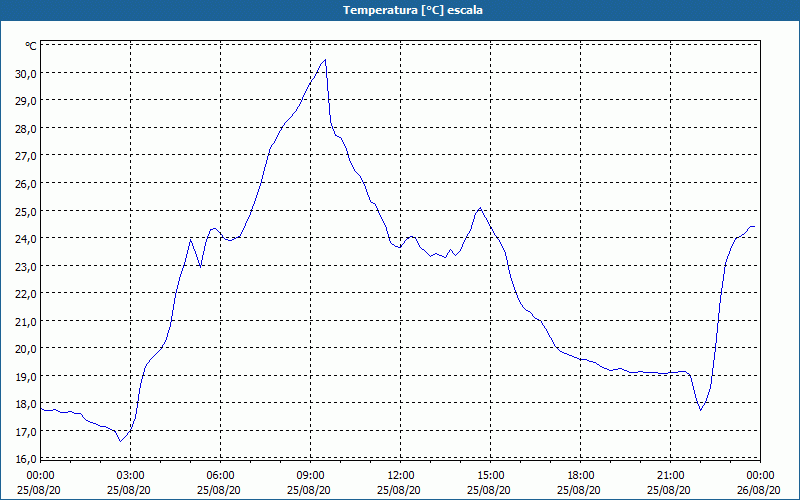Screen dimensions: 800x500
Task: Click the 28,0 y-axis label
Action: tap(27, 129)
